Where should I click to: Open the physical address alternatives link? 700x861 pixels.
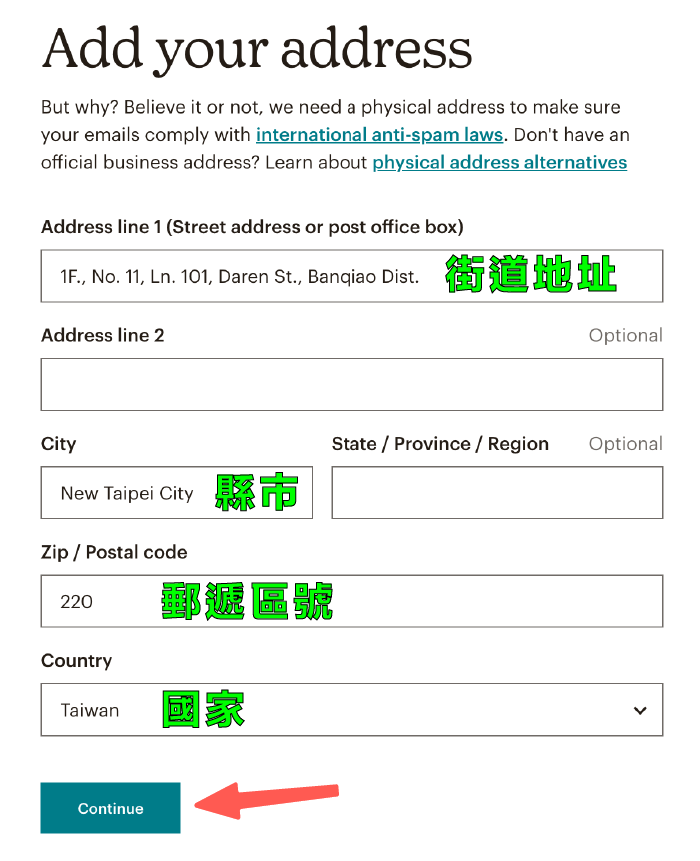[x=499, y=162]
